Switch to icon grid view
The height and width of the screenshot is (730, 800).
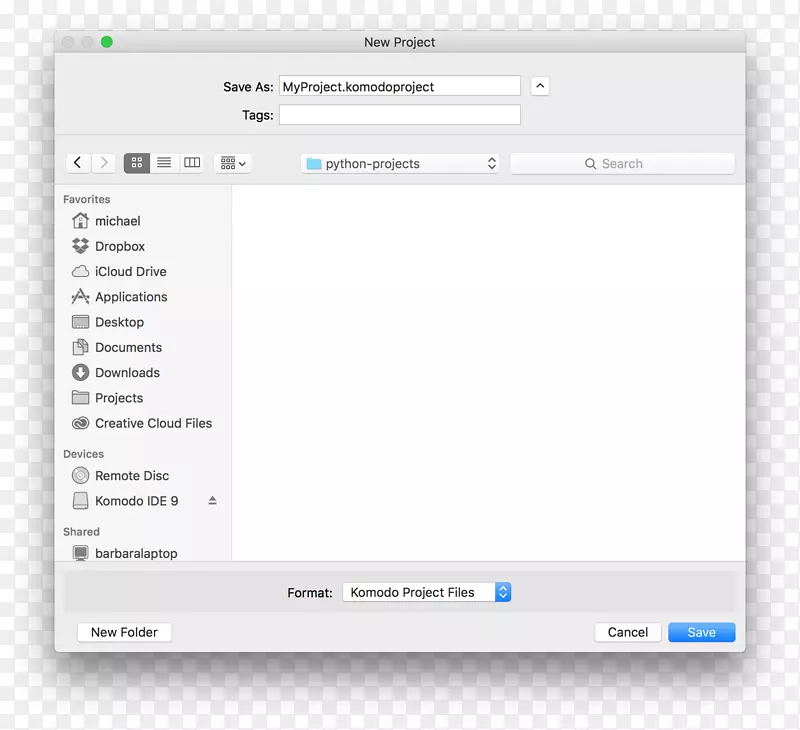tap(137, 163)
